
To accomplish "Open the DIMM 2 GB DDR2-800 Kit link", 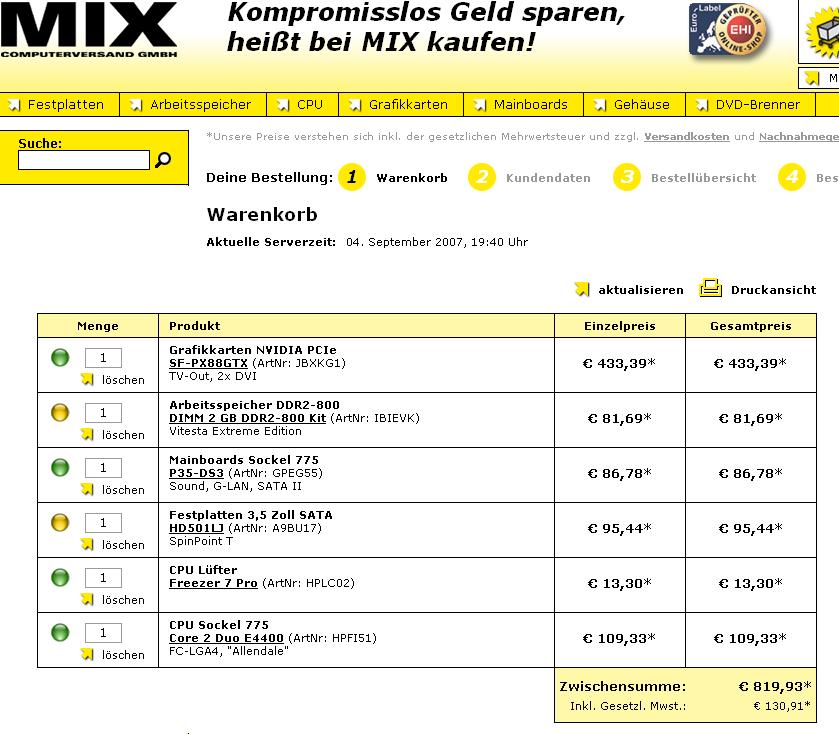I will coord(248,418).
